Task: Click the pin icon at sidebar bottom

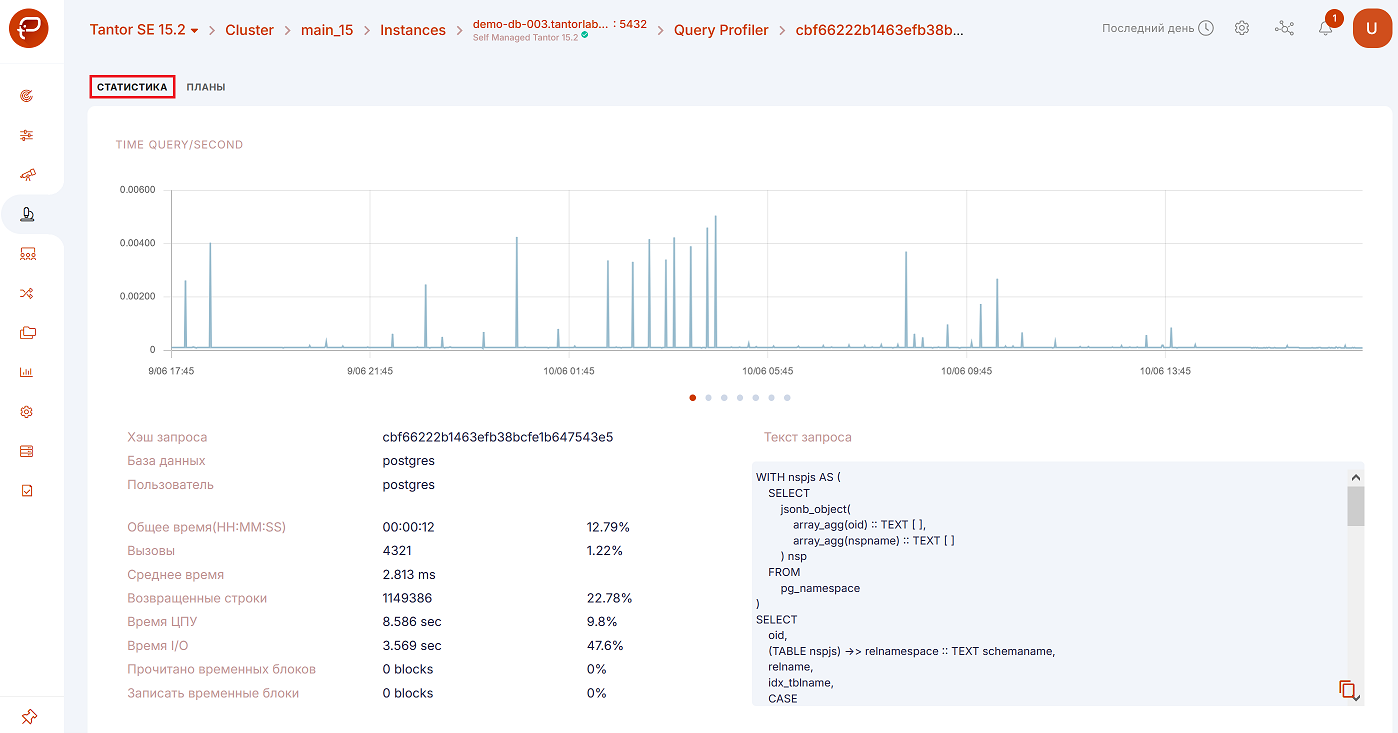Action: pyautogui.click(x=28, y=716)
